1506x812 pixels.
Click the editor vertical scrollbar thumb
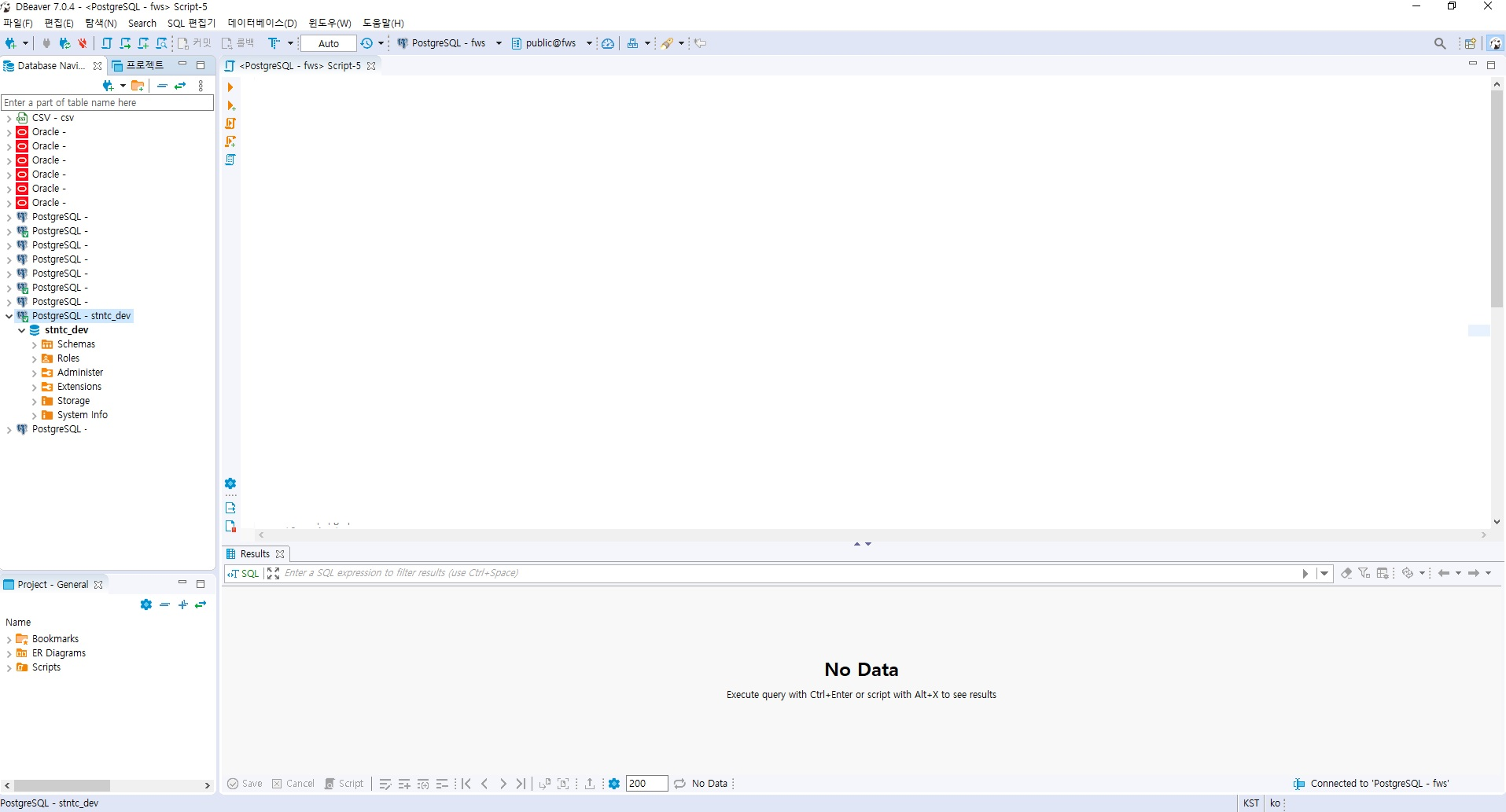[x=1497, y=198]
